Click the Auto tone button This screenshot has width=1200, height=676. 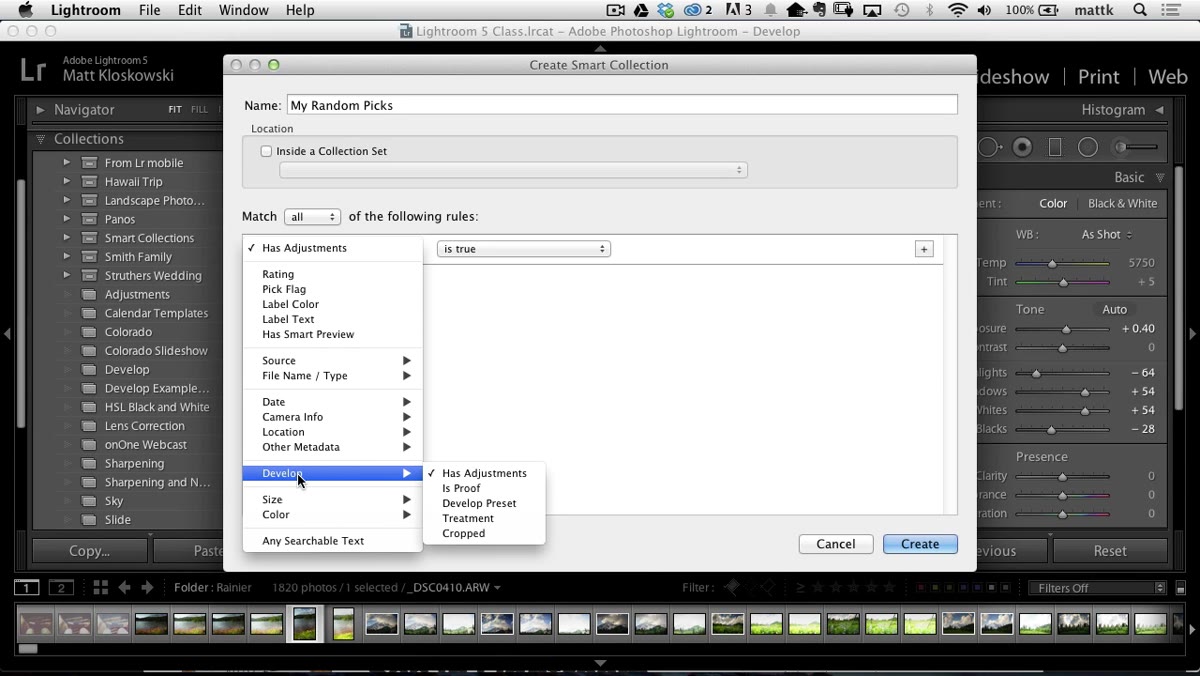tap(1114, 310)
